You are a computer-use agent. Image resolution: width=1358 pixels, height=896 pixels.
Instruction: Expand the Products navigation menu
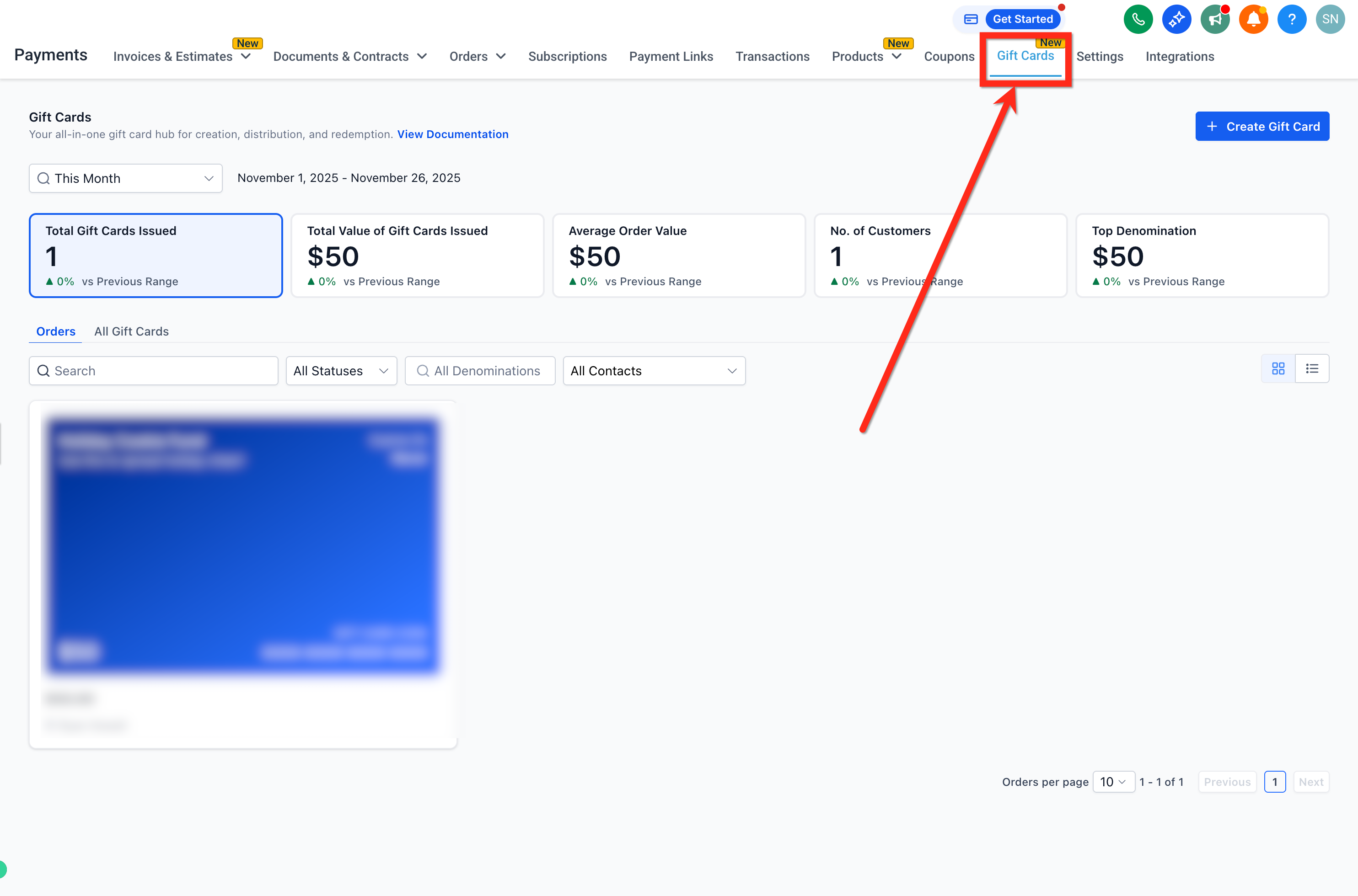pos(866,57)
